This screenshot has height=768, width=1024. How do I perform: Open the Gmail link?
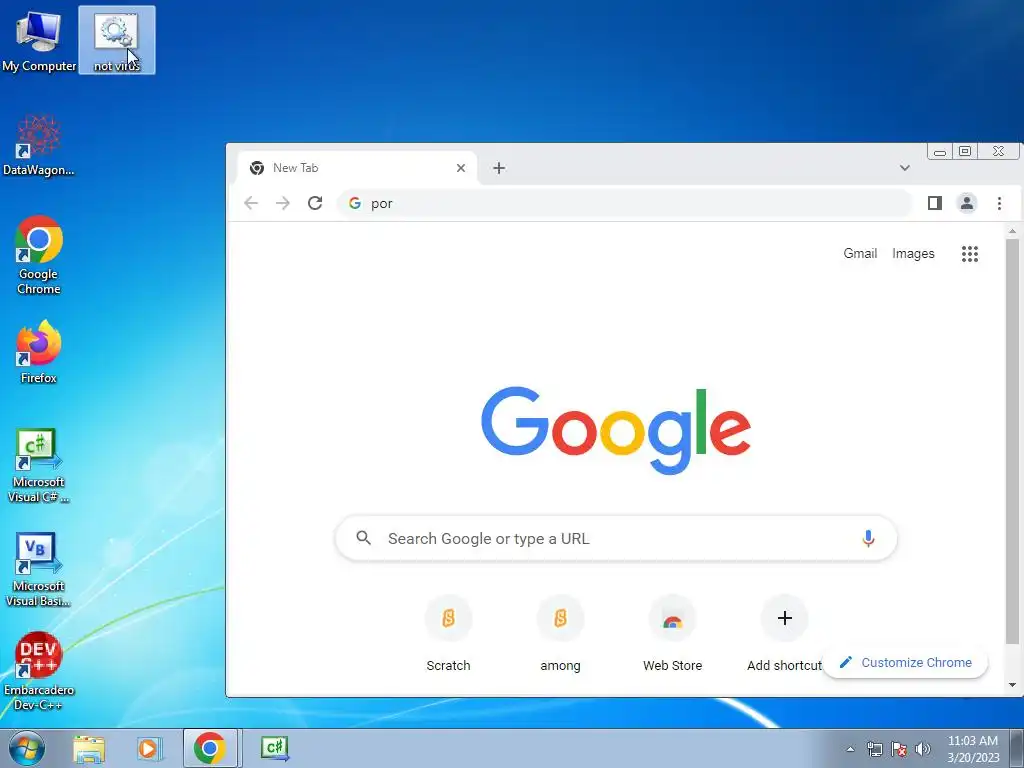(859, 253)
